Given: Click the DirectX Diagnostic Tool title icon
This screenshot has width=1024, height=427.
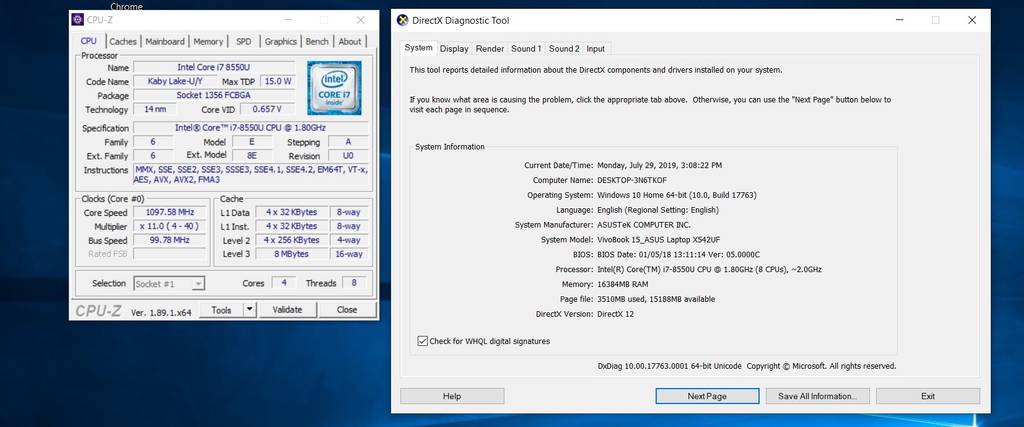Looking at the screenshot, I should (402, 19).
